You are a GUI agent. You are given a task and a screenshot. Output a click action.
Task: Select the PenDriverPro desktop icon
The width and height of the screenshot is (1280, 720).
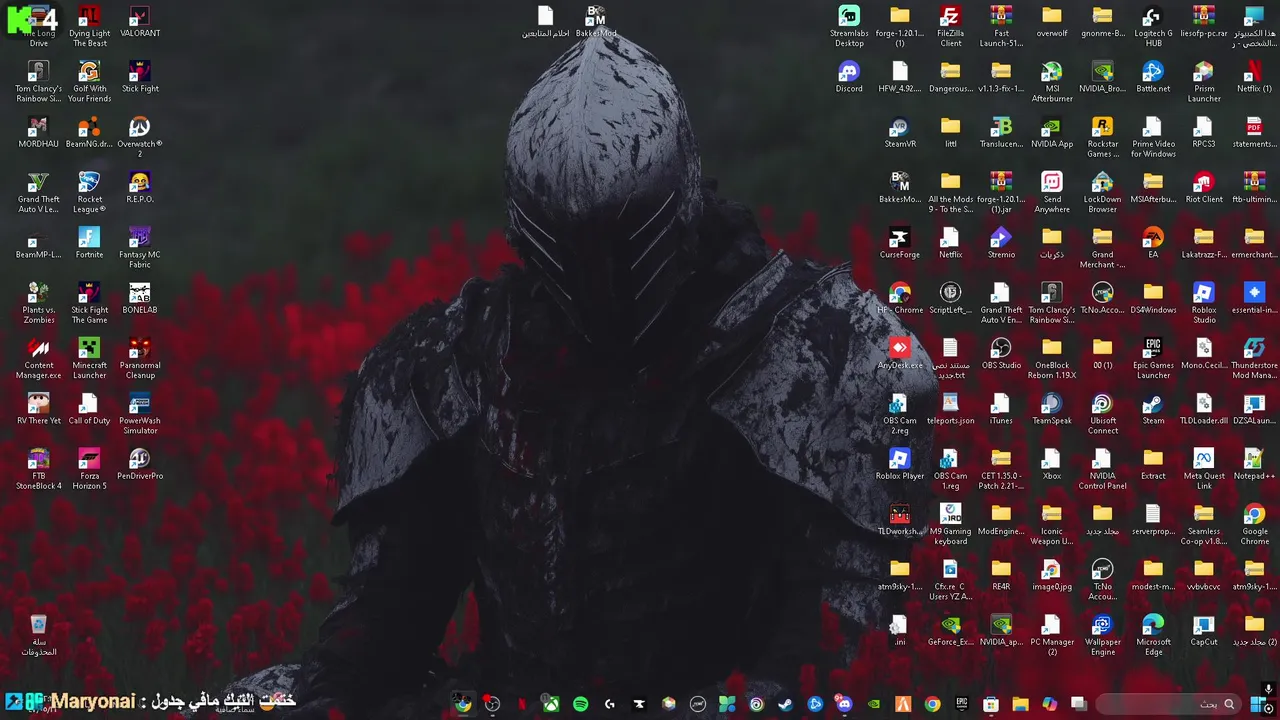140,464
